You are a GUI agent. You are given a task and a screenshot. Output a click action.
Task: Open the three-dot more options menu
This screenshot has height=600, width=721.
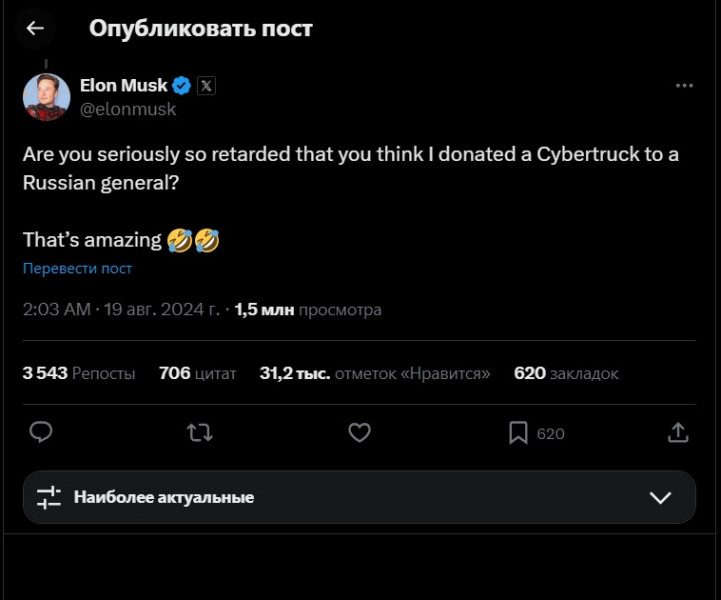(x=684, y=86)
